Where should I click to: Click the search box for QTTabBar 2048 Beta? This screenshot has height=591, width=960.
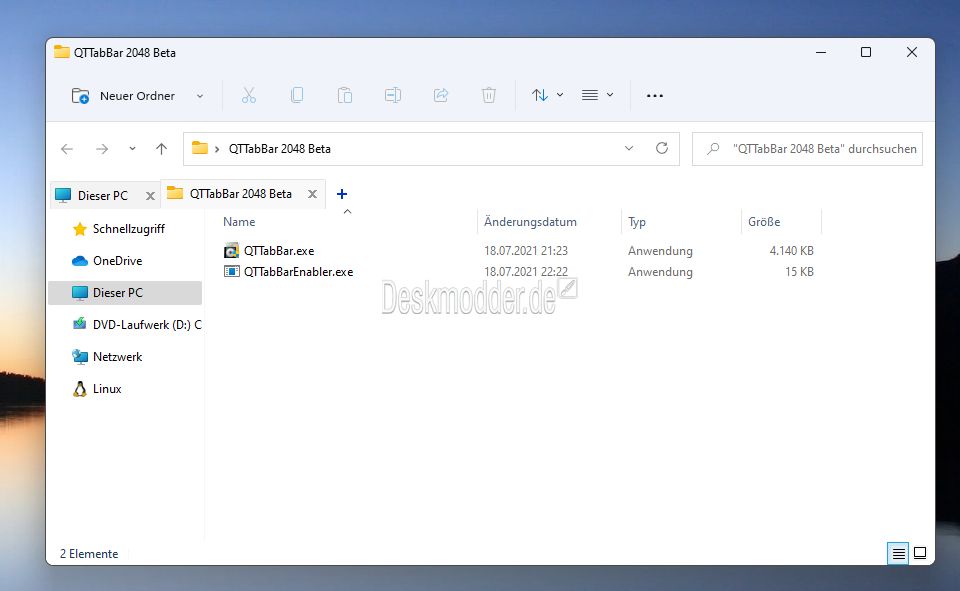click(x=807, y=149)
